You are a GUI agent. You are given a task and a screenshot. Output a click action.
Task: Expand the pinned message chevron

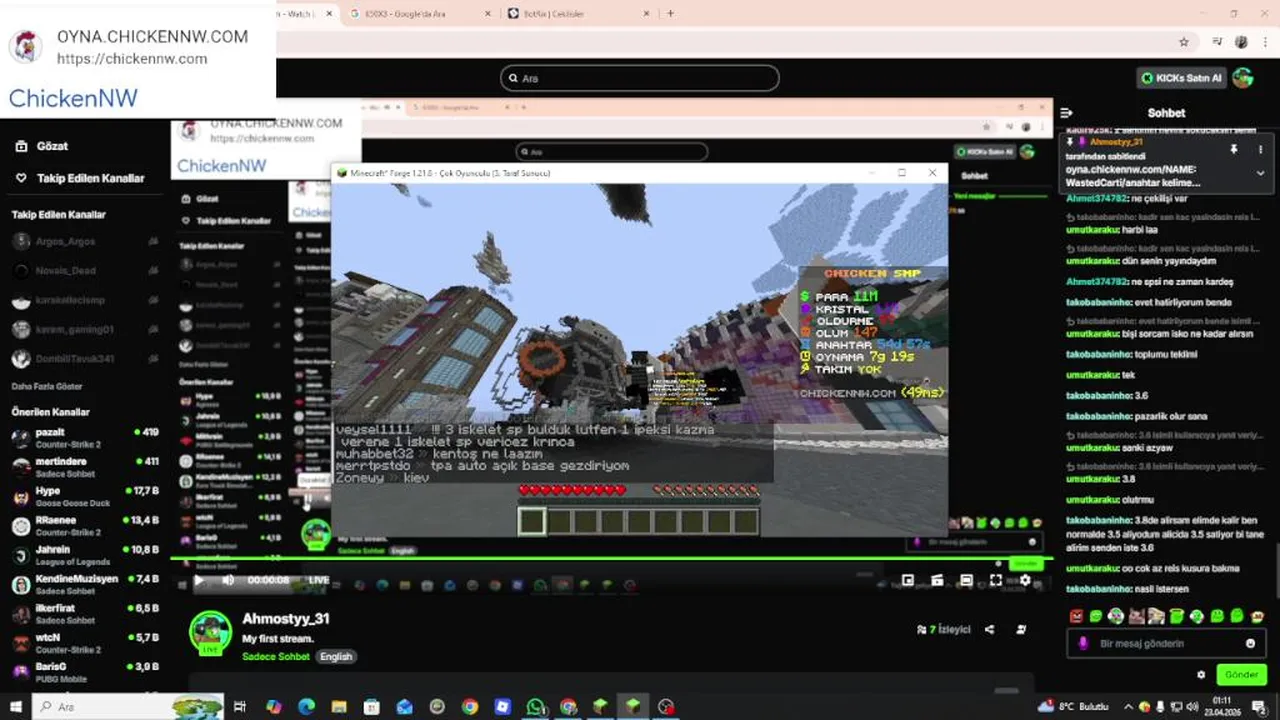tap(1260, 173)
